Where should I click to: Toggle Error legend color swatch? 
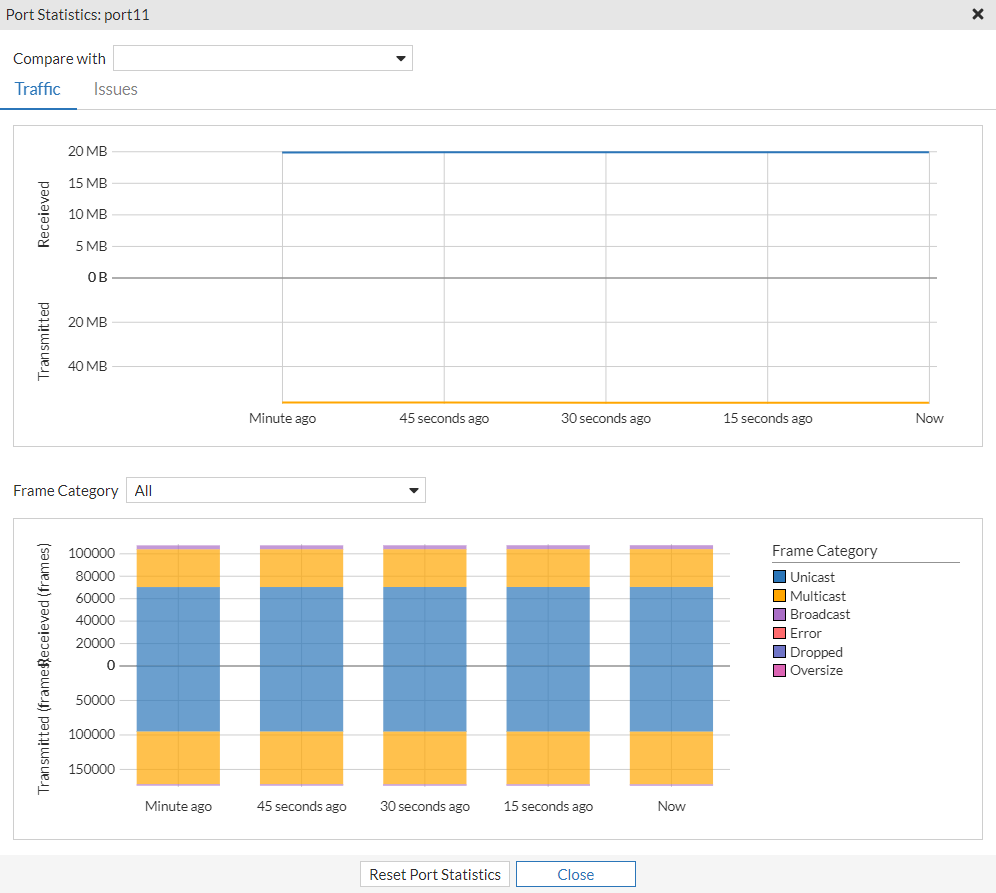pos(780,633)
